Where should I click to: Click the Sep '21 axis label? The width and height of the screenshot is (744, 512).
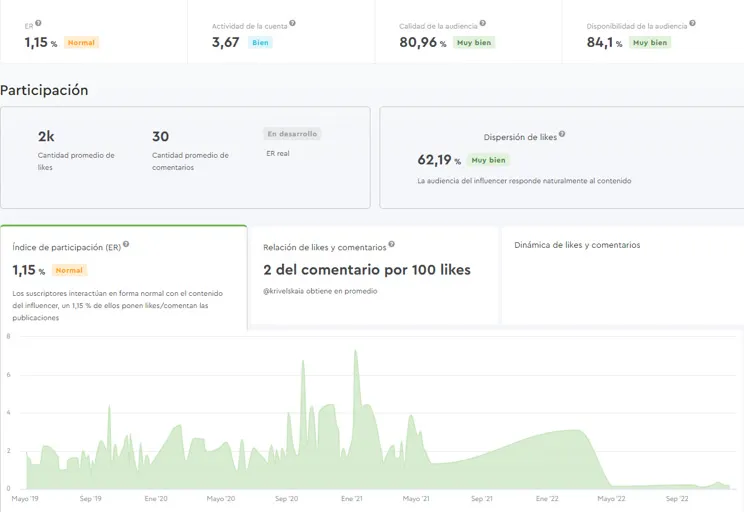tap(482, 499)
